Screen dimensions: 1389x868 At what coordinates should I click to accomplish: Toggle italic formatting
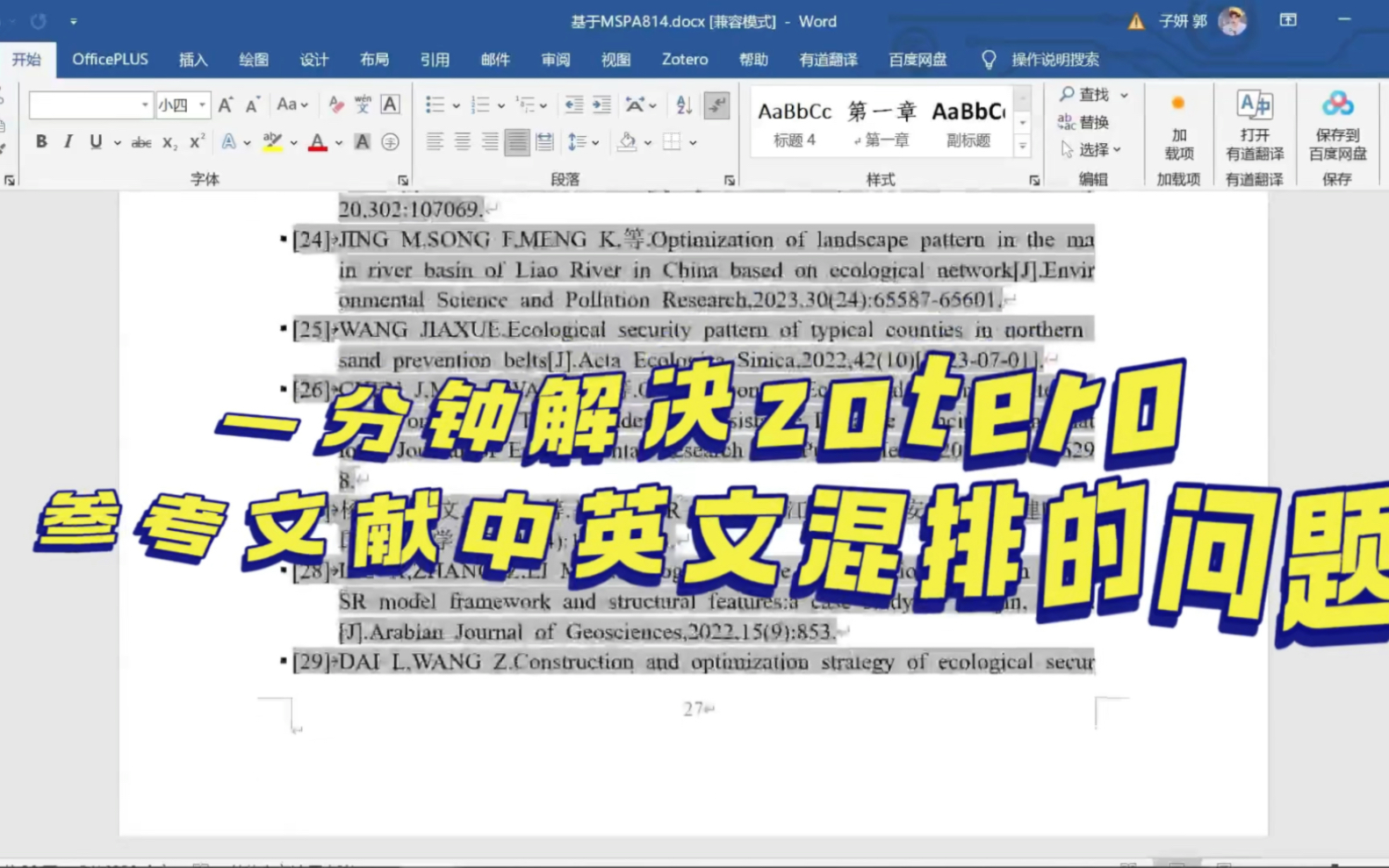click(68, 142)
